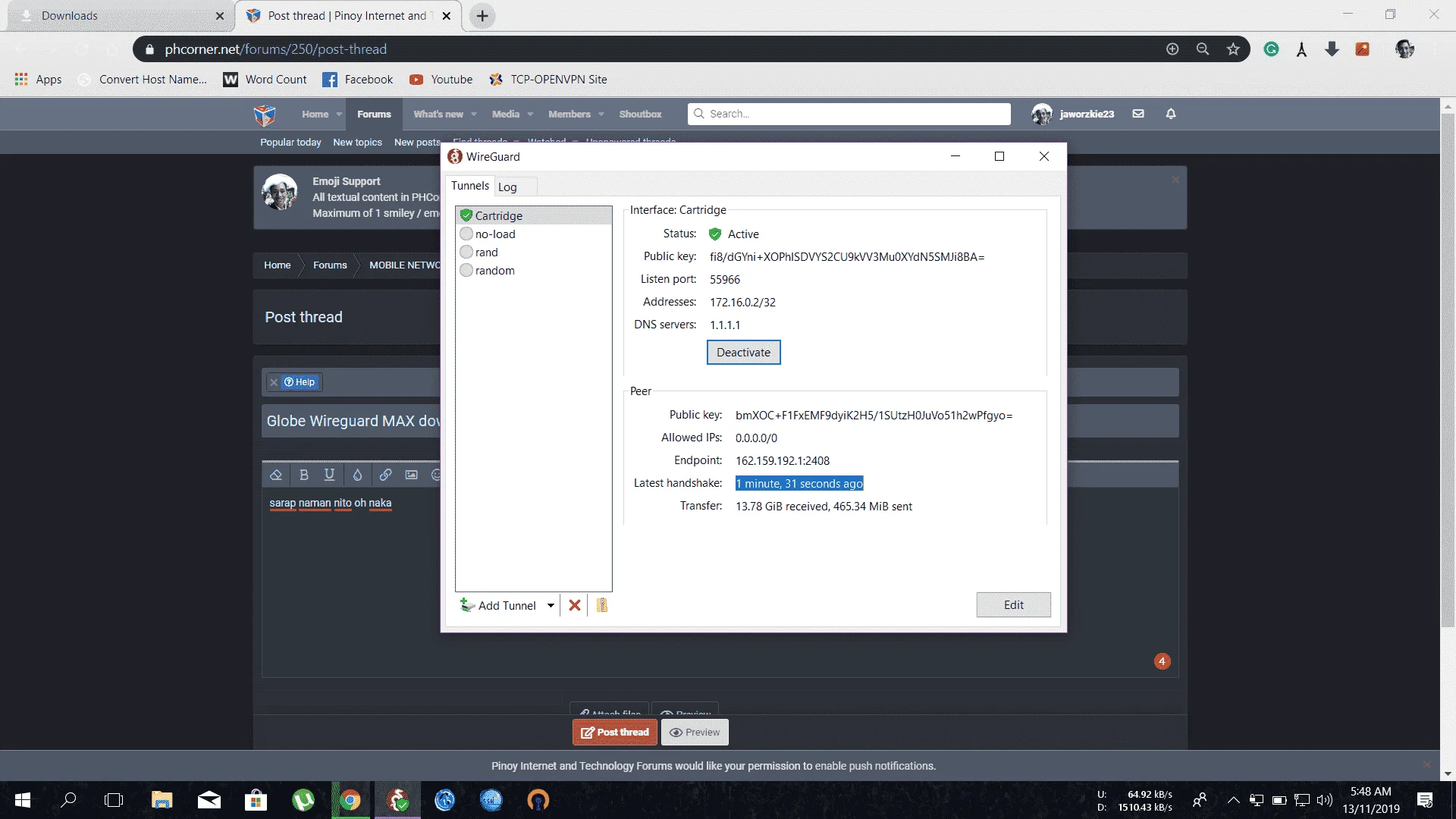The width and height of the screenshot is (1456, 819).
Task: Deactivate the Cartridge tunnel
Action: (x=743, y=352)
